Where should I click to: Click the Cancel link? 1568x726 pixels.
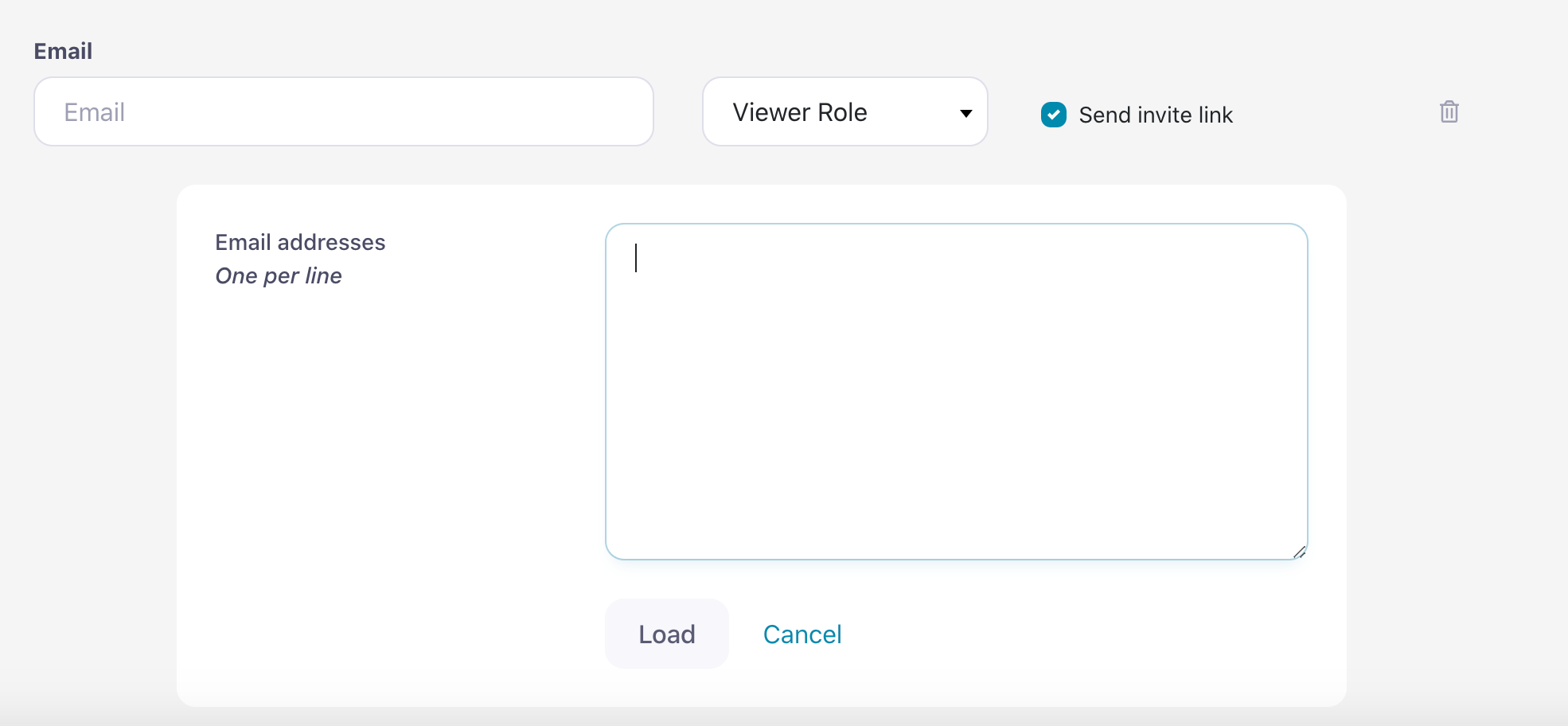[x=802, y=634]
